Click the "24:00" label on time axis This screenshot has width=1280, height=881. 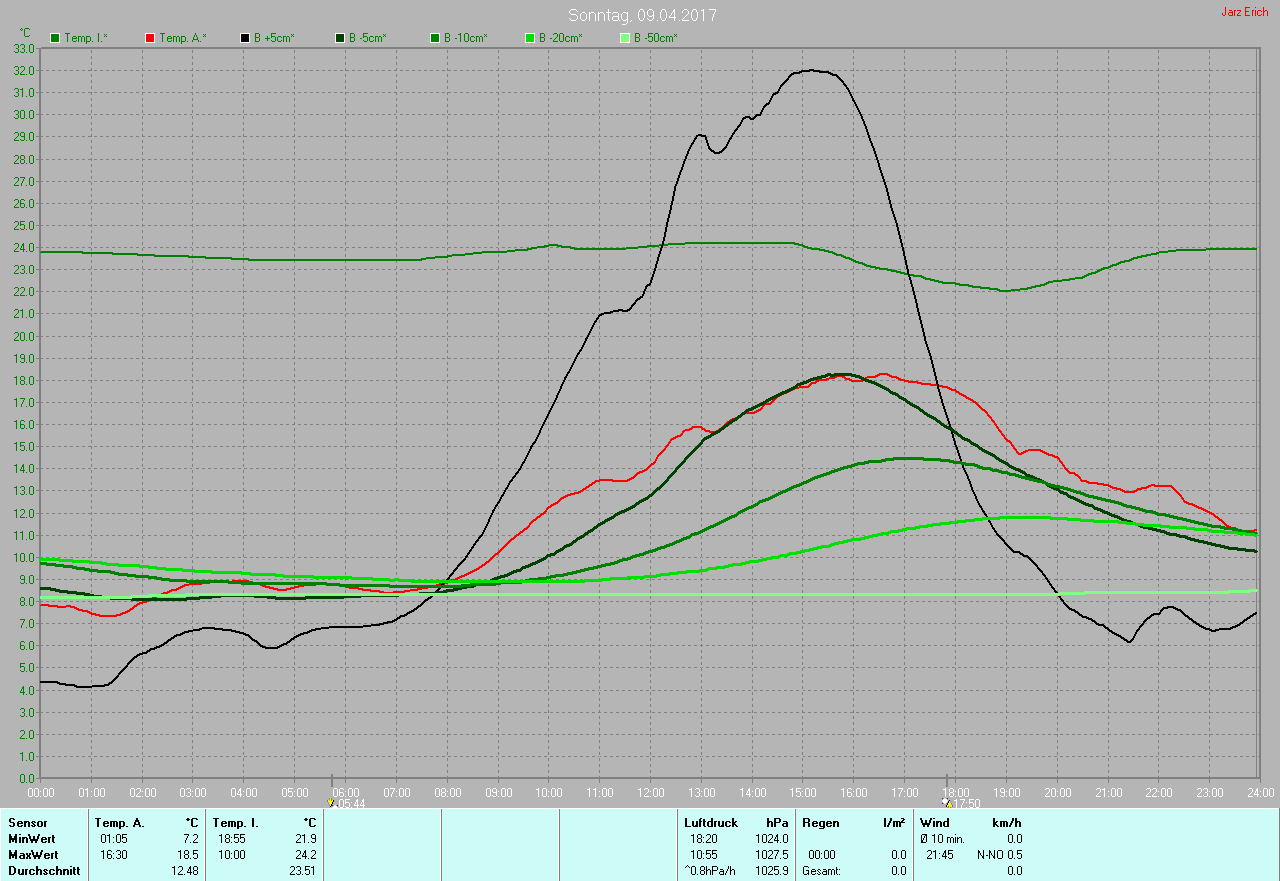[x=1260, y=792]
